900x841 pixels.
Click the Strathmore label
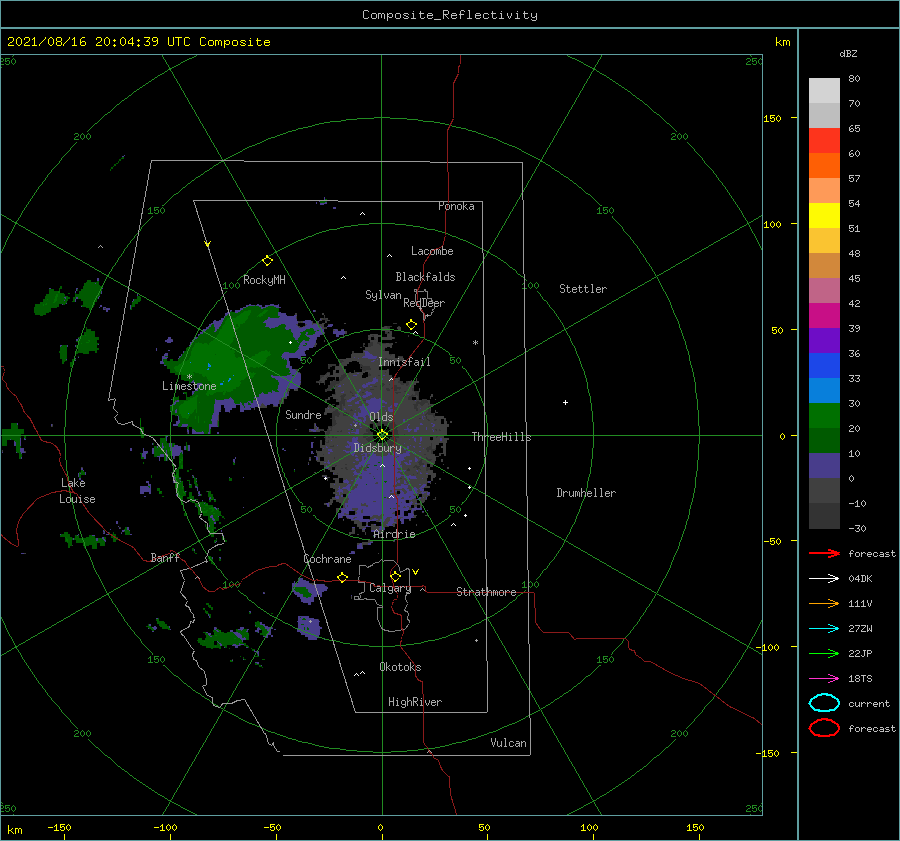(x=486, y=592)
